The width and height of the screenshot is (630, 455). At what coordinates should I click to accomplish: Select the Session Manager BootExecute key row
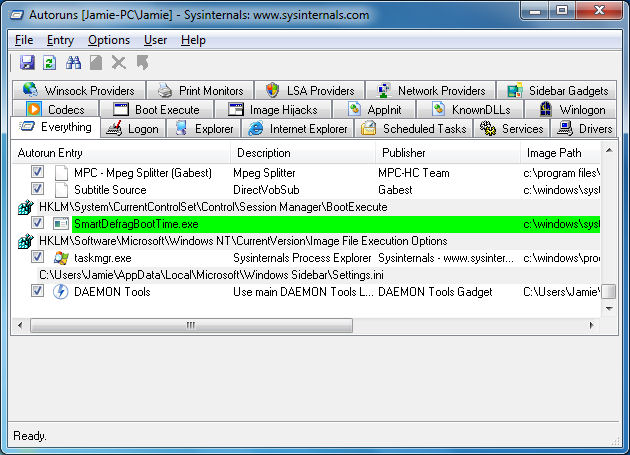(307, 207)
